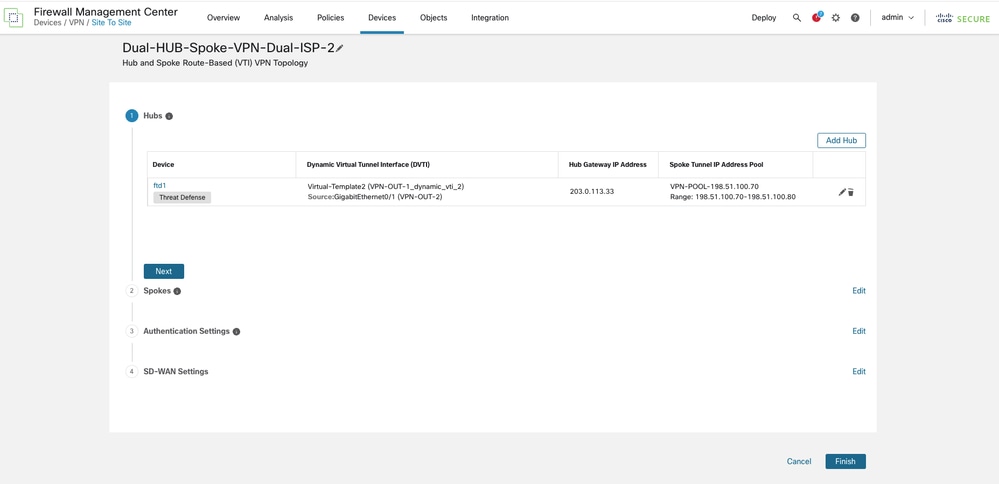Select step 1 Hubs circle
The height and width of the screenshot is (484, 999).
pos(132,116)
